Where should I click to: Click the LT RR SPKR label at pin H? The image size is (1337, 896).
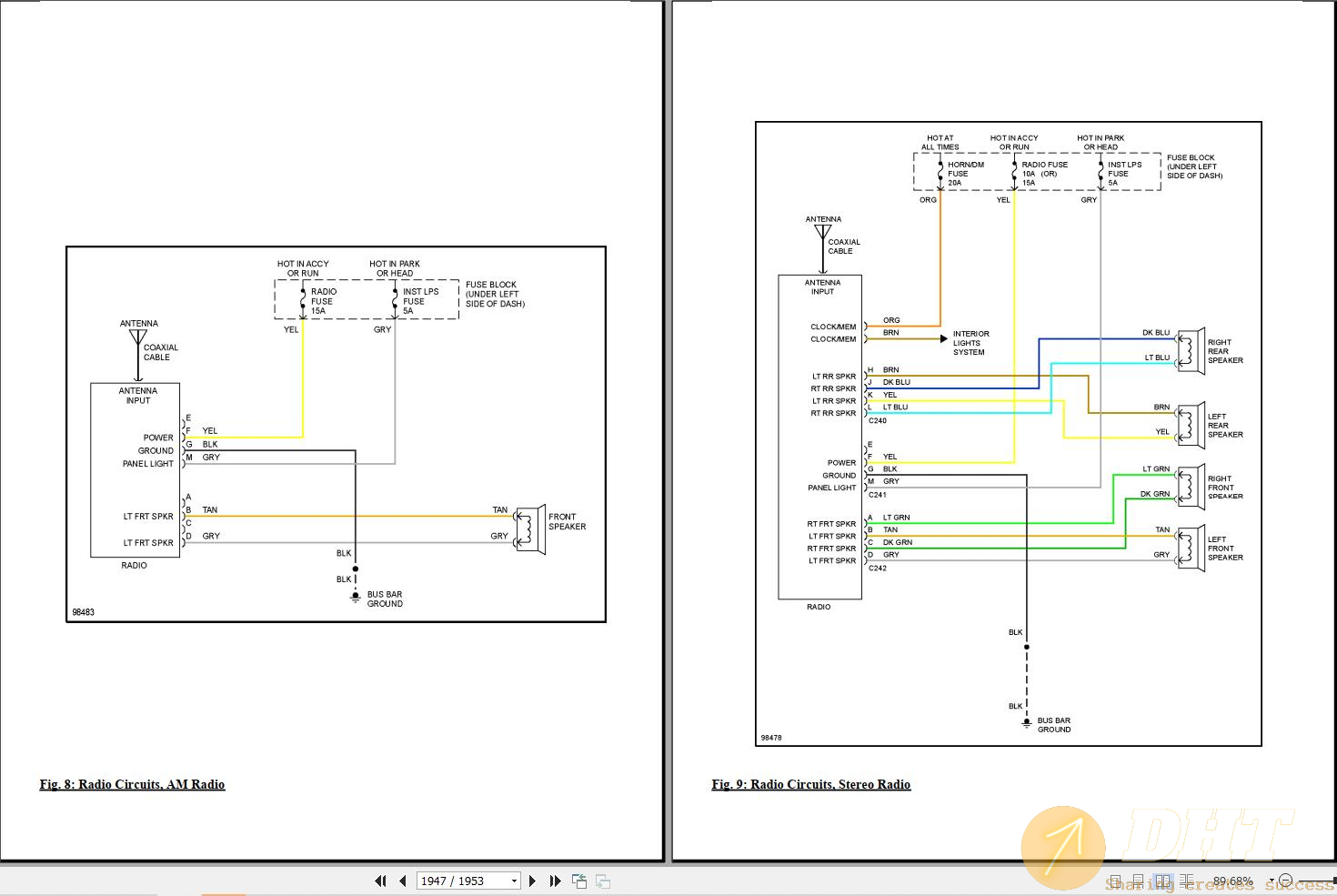point(833,377)
